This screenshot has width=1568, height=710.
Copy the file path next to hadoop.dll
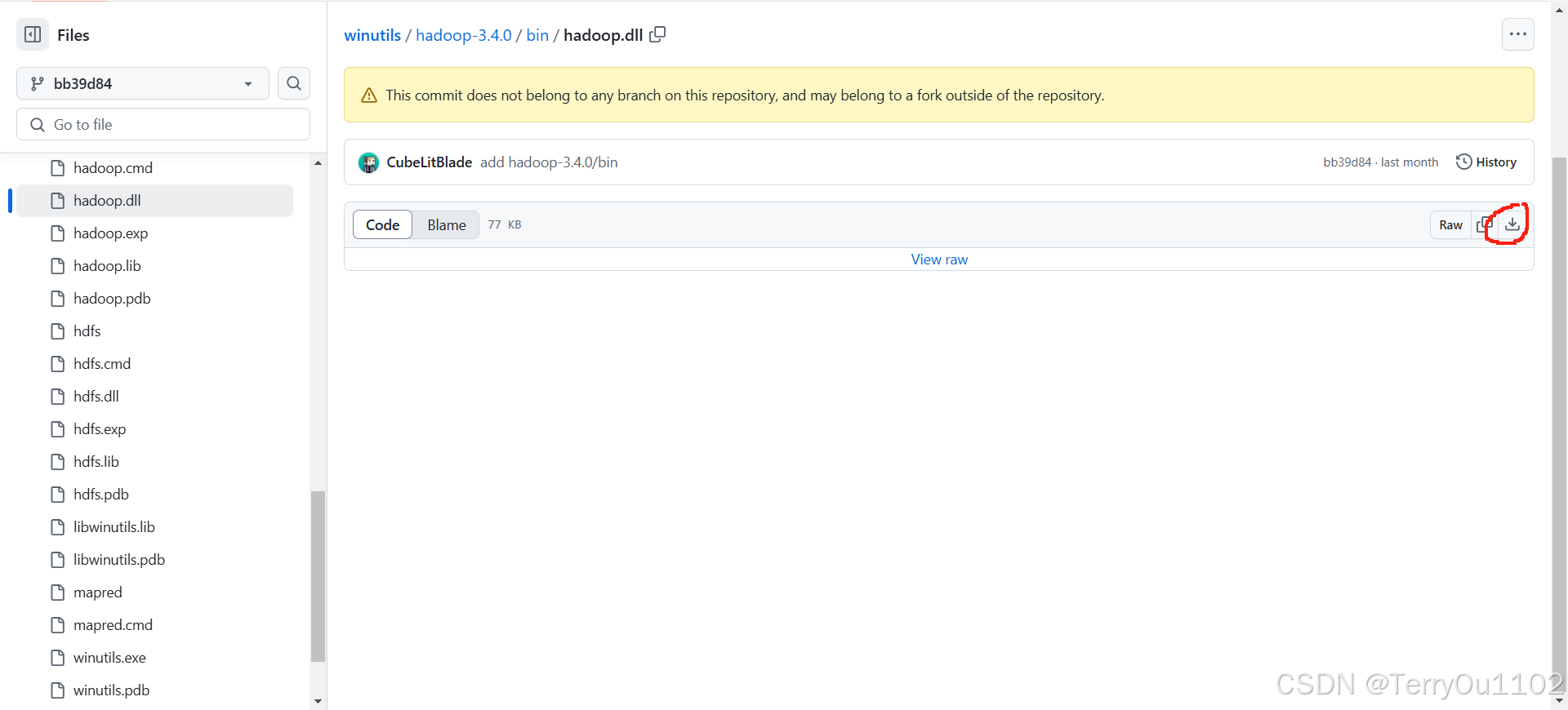coord(657,34)
